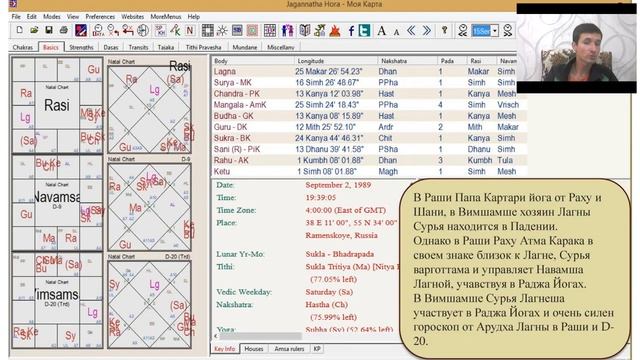Select the Amsa rulers bottom tab
The image size is (640, 360).
coord(289,349)
